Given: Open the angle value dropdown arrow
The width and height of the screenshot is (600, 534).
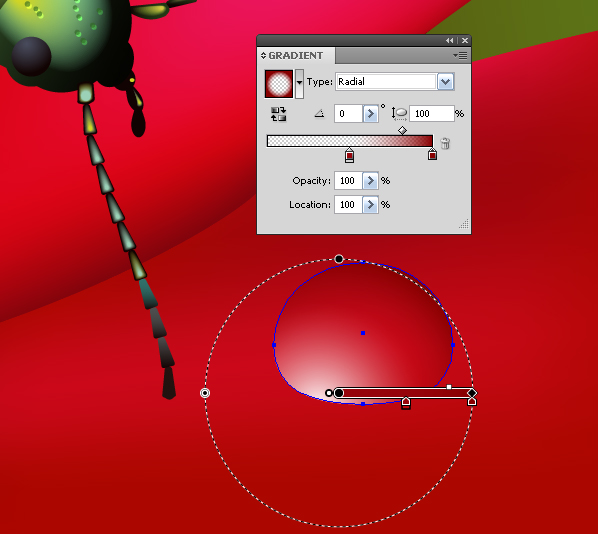Looking at the screenshot, I should [370, 114].
